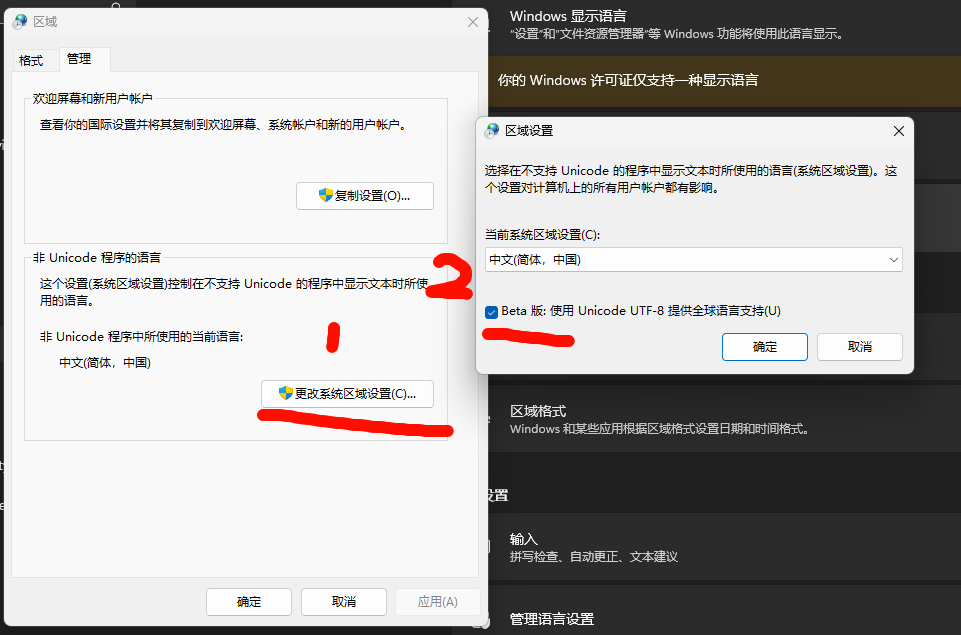The height and width of the screenshot is (635, 961).
Task: Click the 你的 Windows 许可证仅支持一种显示语言 banner
Action: 724,80
